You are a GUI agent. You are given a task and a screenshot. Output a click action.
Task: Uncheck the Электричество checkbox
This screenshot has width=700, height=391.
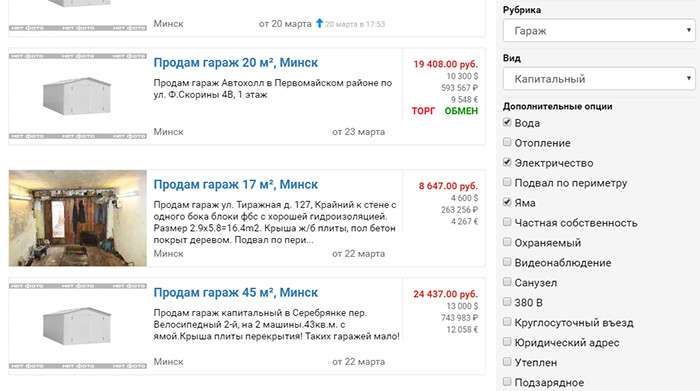pyautogui.click(x=507, y=162)
